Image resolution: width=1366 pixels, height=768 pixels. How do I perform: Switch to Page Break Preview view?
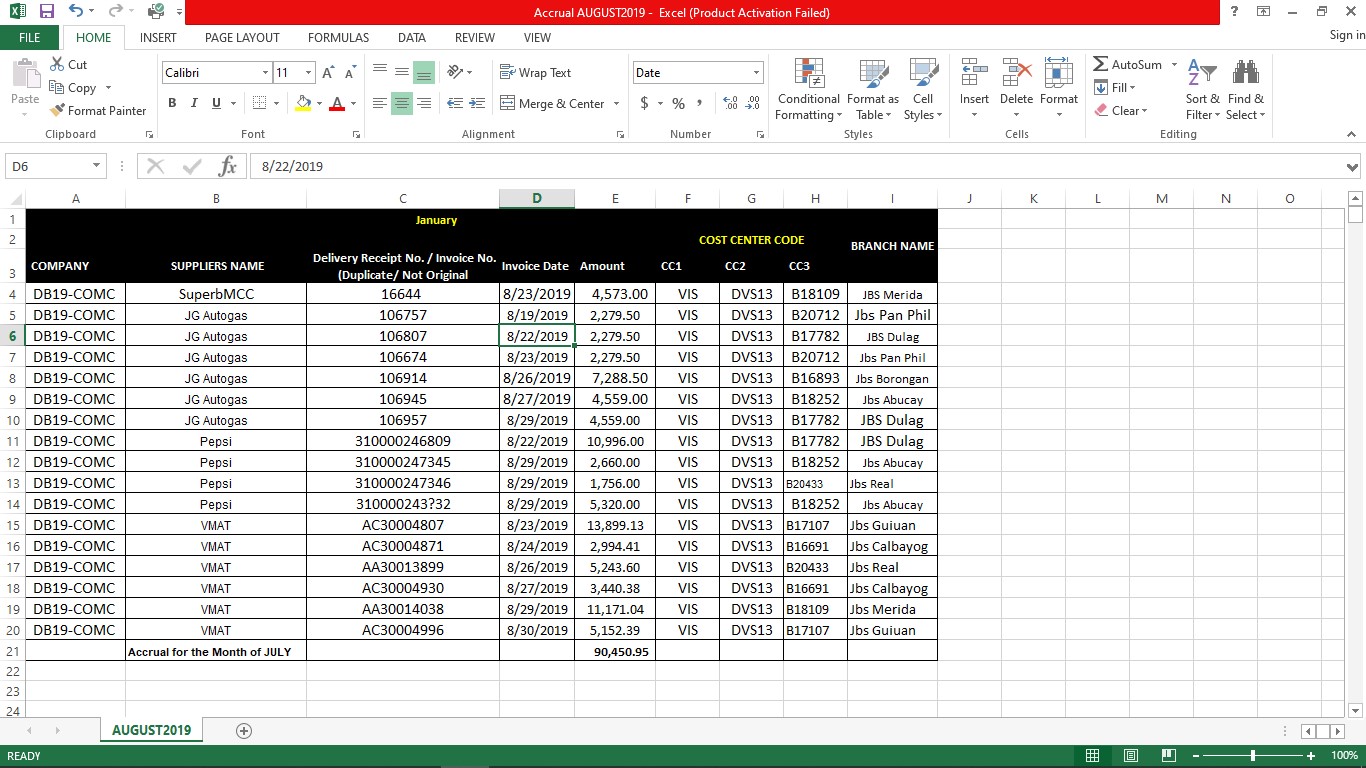[1167, 756]
